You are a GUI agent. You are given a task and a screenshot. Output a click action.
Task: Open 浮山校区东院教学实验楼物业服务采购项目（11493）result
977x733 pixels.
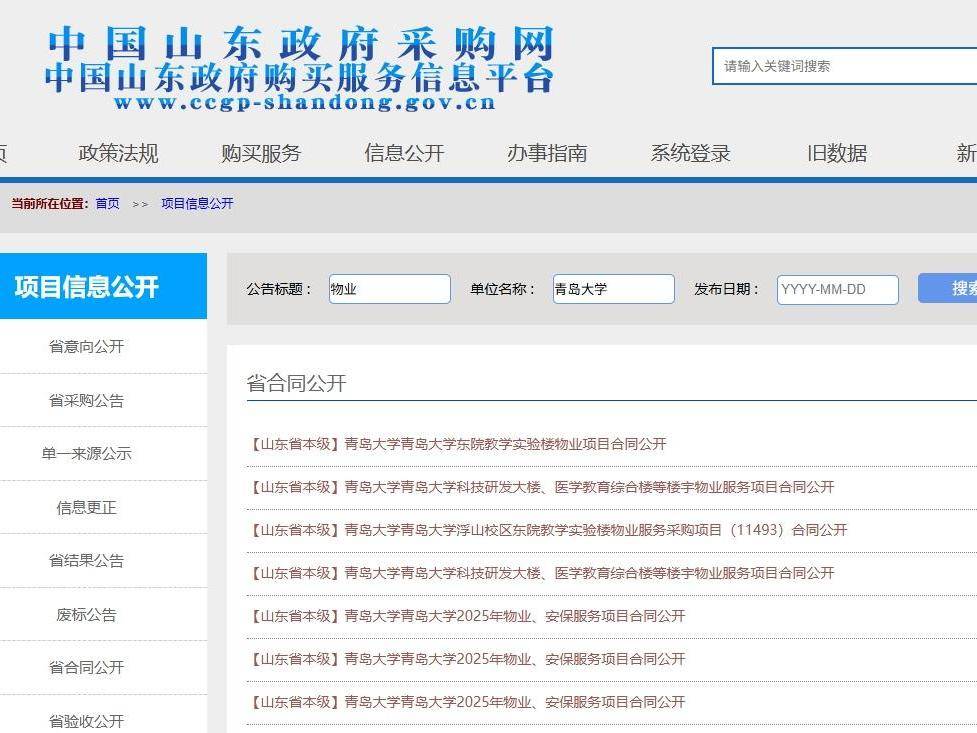click(548, 530)
